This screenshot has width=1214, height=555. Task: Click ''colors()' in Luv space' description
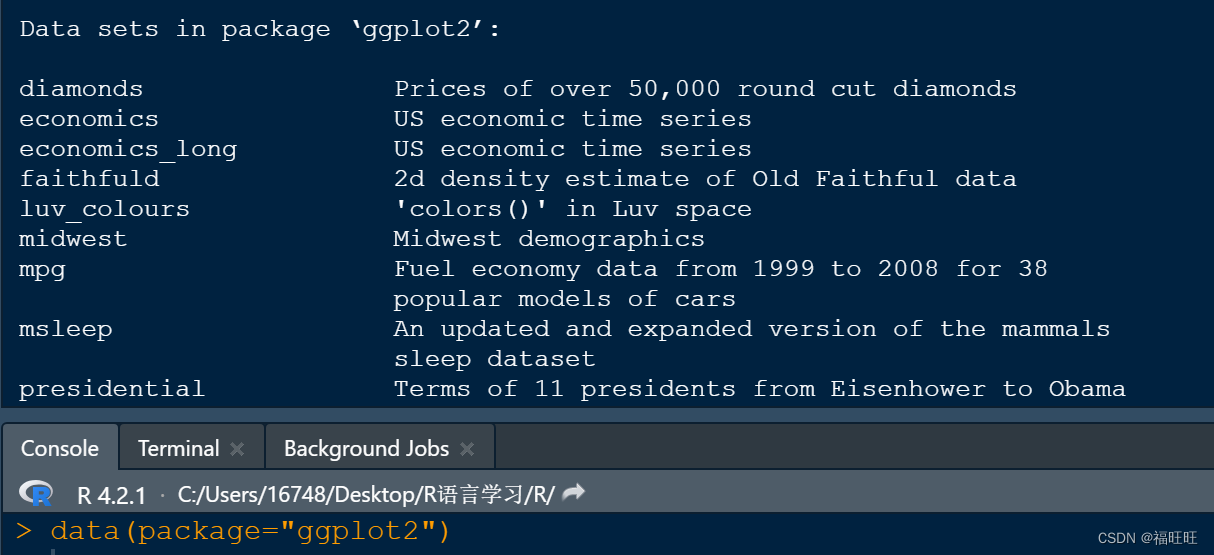pyautogui.click(x=572, y=210)
